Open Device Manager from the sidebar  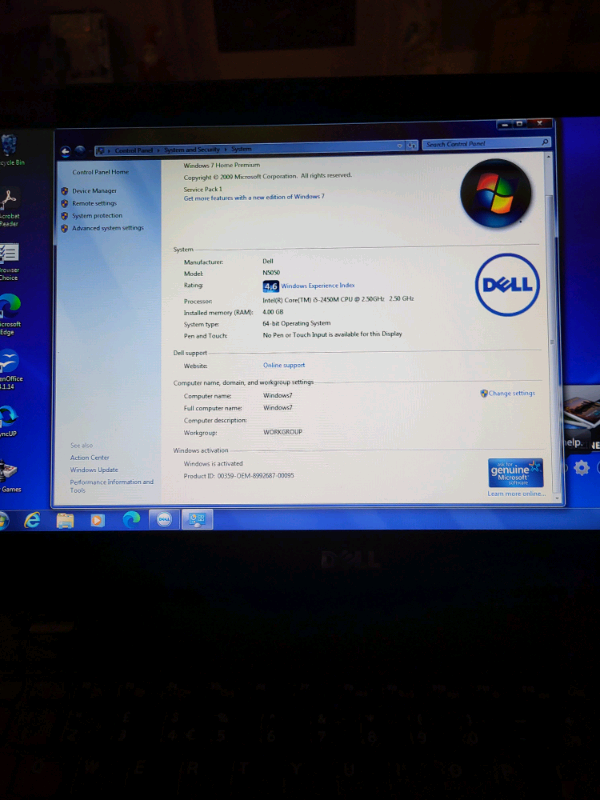[94, 191]
